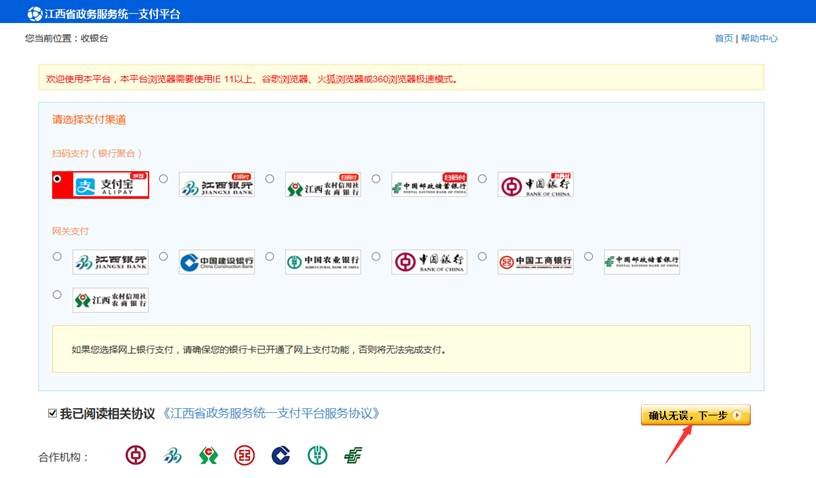Click the 请选择支付渠道 heading
816x478 pixels.
tap(89, 120)
